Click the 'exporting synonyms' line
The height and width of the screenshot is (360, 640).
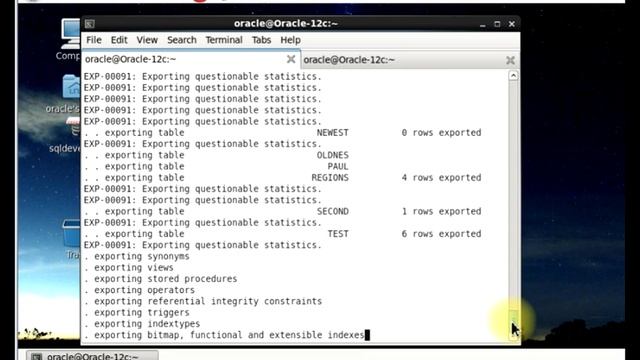tap(137, 256)
